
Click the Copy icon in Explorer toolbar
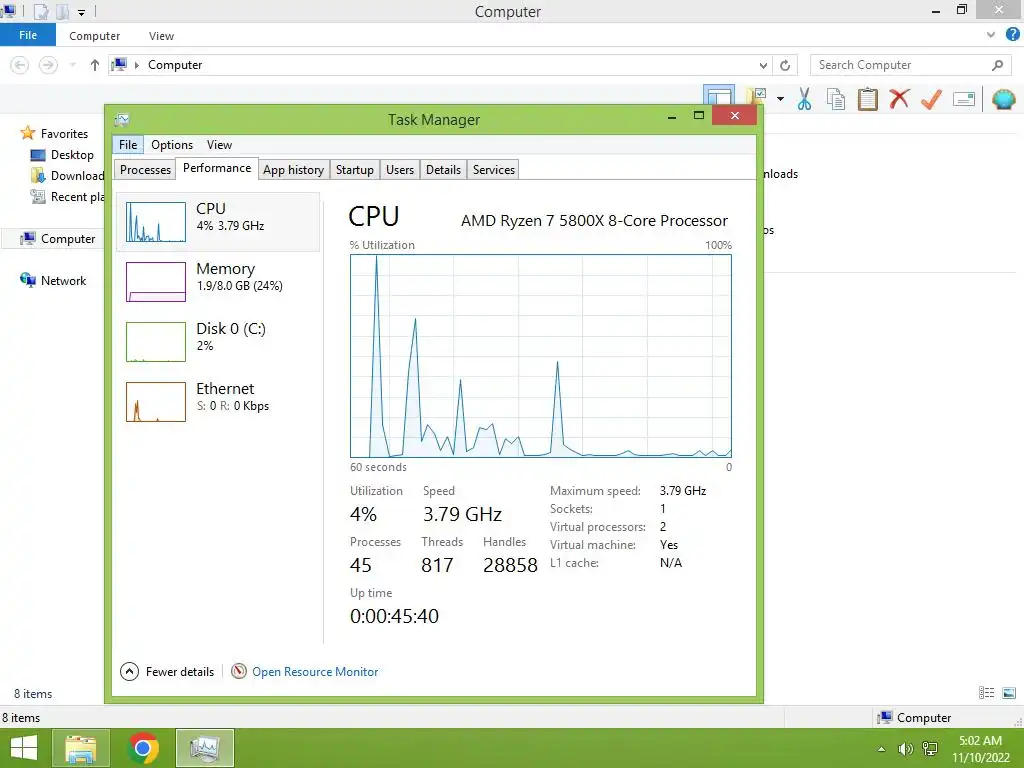[x=836, y=99]
